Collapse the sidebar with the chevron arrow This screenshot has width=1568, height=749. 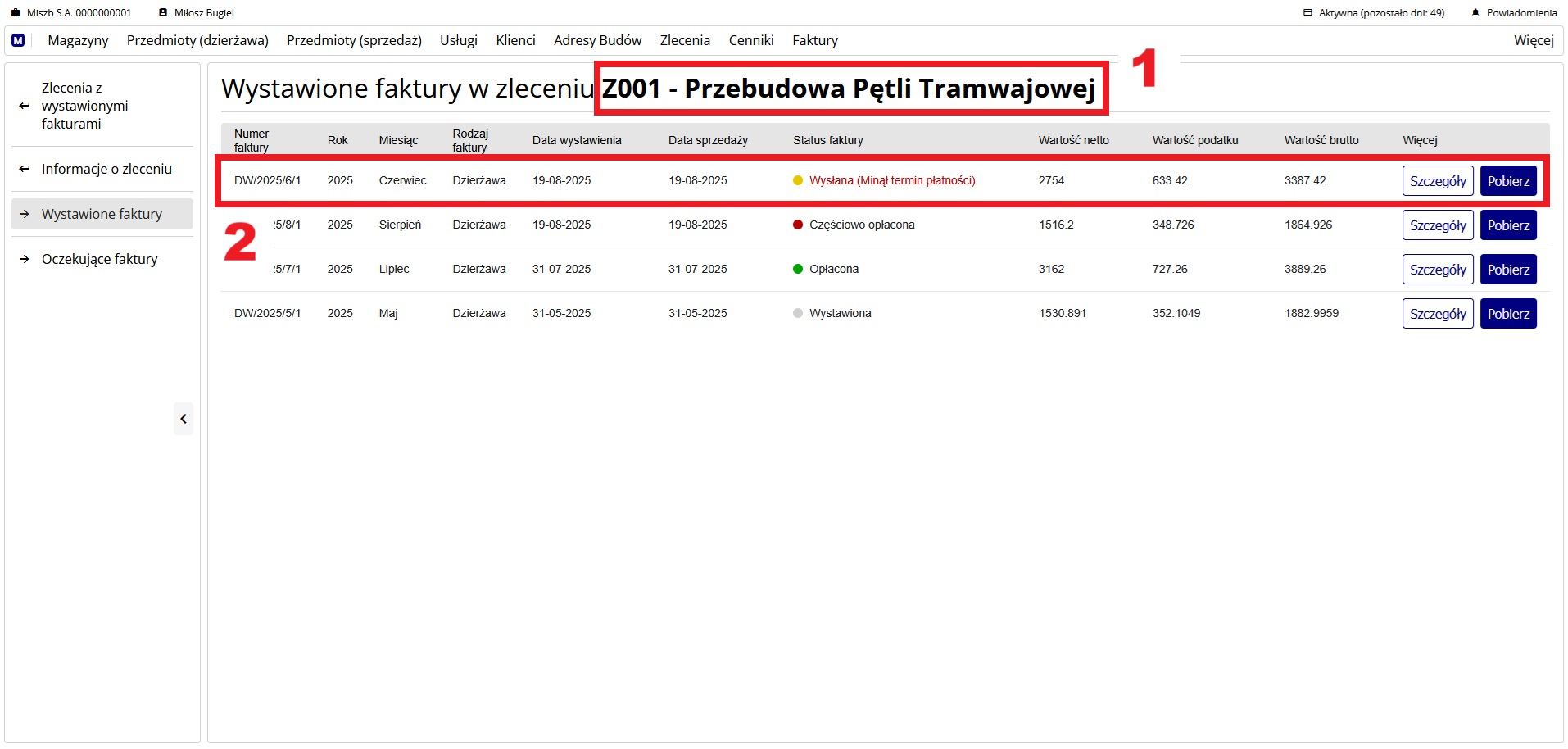coord(184,419)
